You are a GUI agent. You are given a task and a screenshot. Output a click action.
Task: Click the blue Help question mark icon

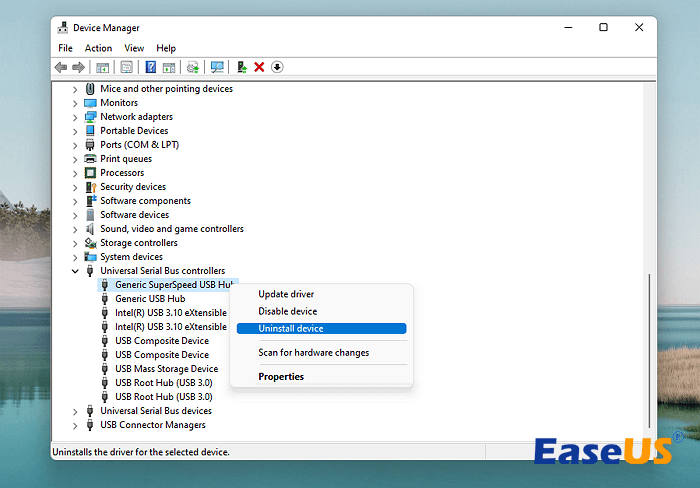151,67
